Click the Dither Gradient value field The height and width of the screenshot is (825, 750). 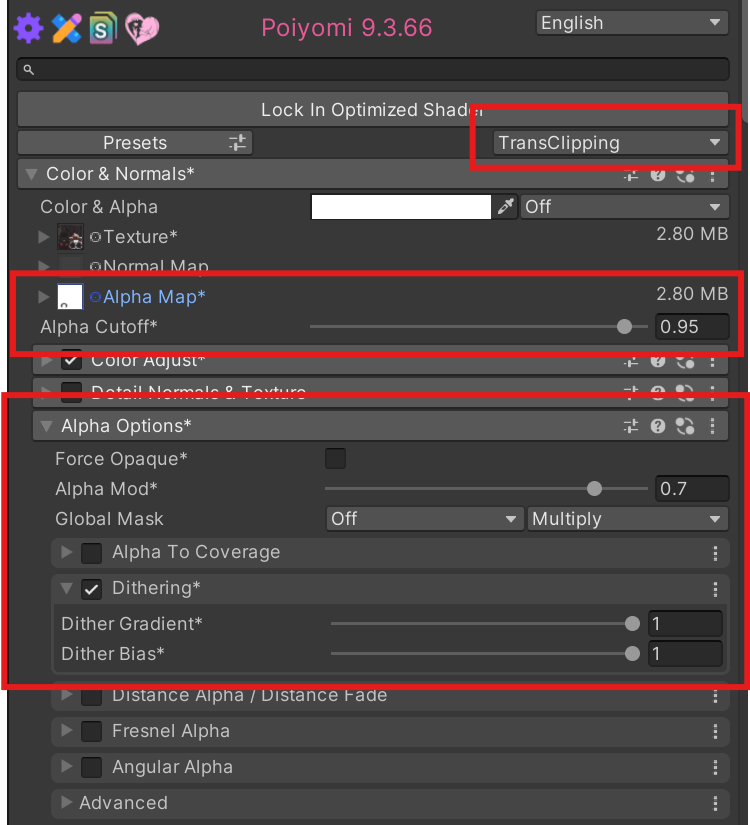[x=685, y=624]
